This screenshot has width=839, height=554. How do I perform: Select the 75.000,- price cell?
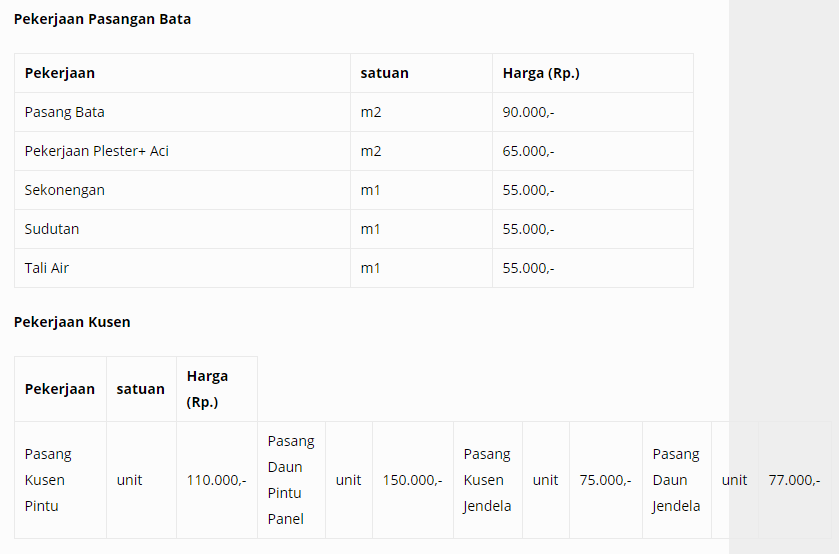coord(606,480)
